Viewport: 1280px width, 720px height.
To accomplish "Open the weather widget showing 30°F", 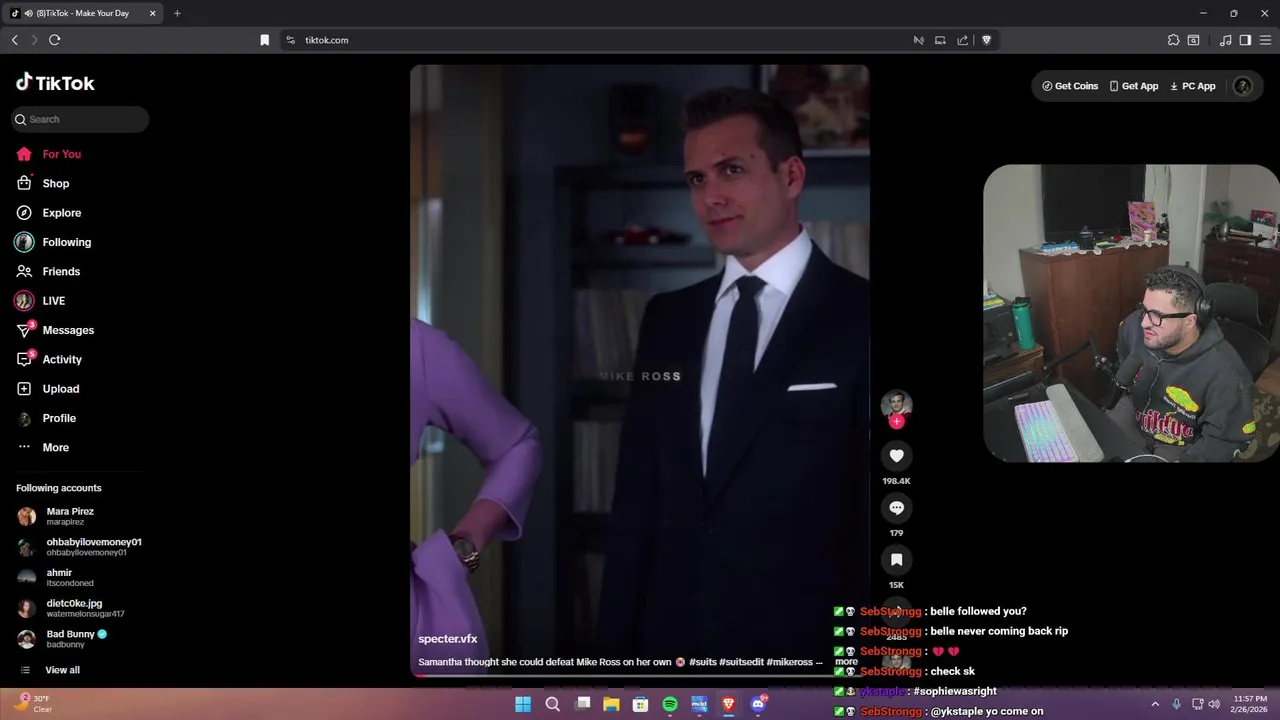I will point(32,704).
